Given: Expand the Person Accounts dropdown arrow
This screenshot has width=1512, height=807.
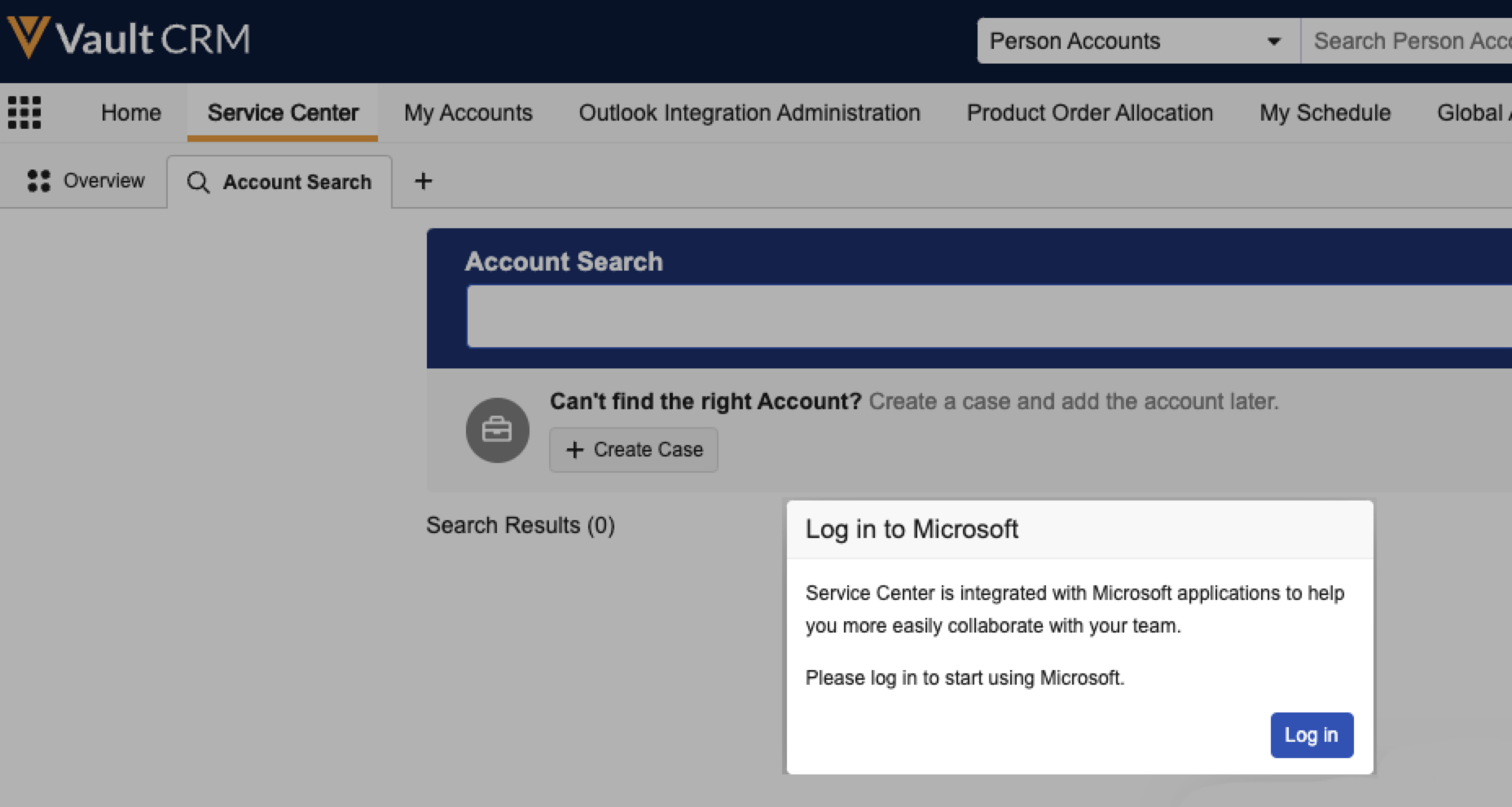Looking at the screenshot, I should (x=1274, y=42).
